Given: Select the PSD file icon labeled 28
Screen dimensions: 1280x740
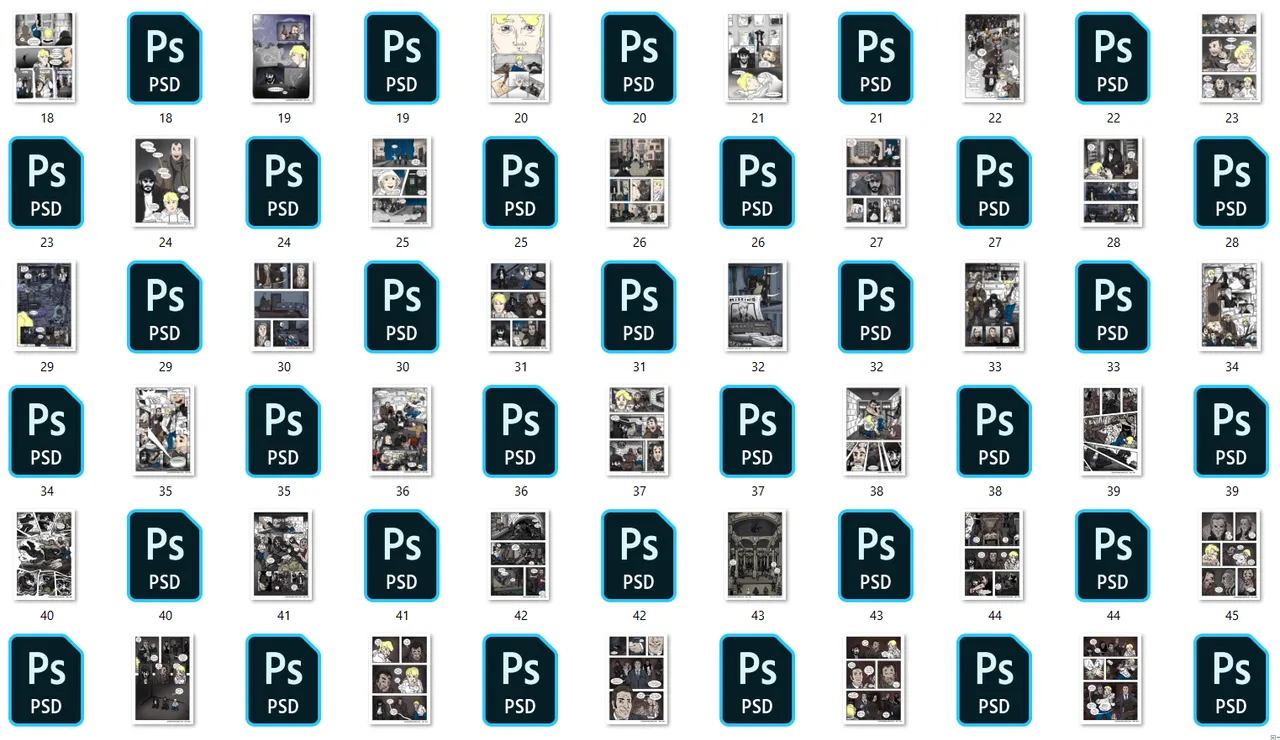Looking at the screenshot, I should tap(1231, 183).
